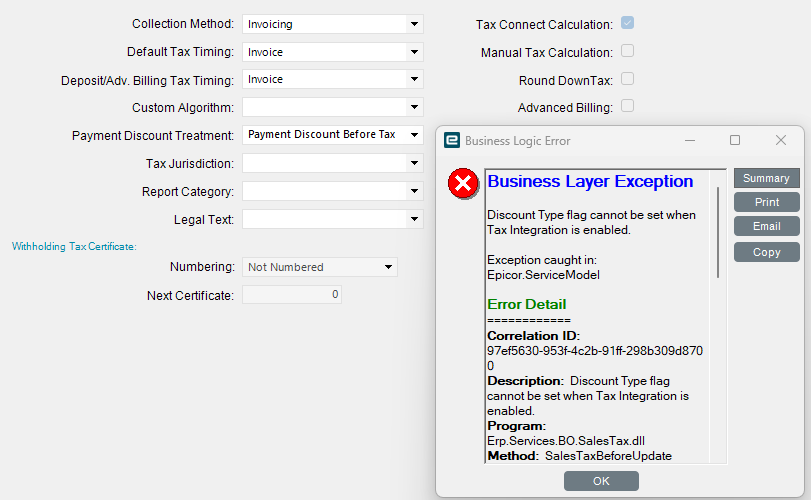Click the Tax Jurisdiction label
Viewport: 811px width, 500px height.
point(190,163)
